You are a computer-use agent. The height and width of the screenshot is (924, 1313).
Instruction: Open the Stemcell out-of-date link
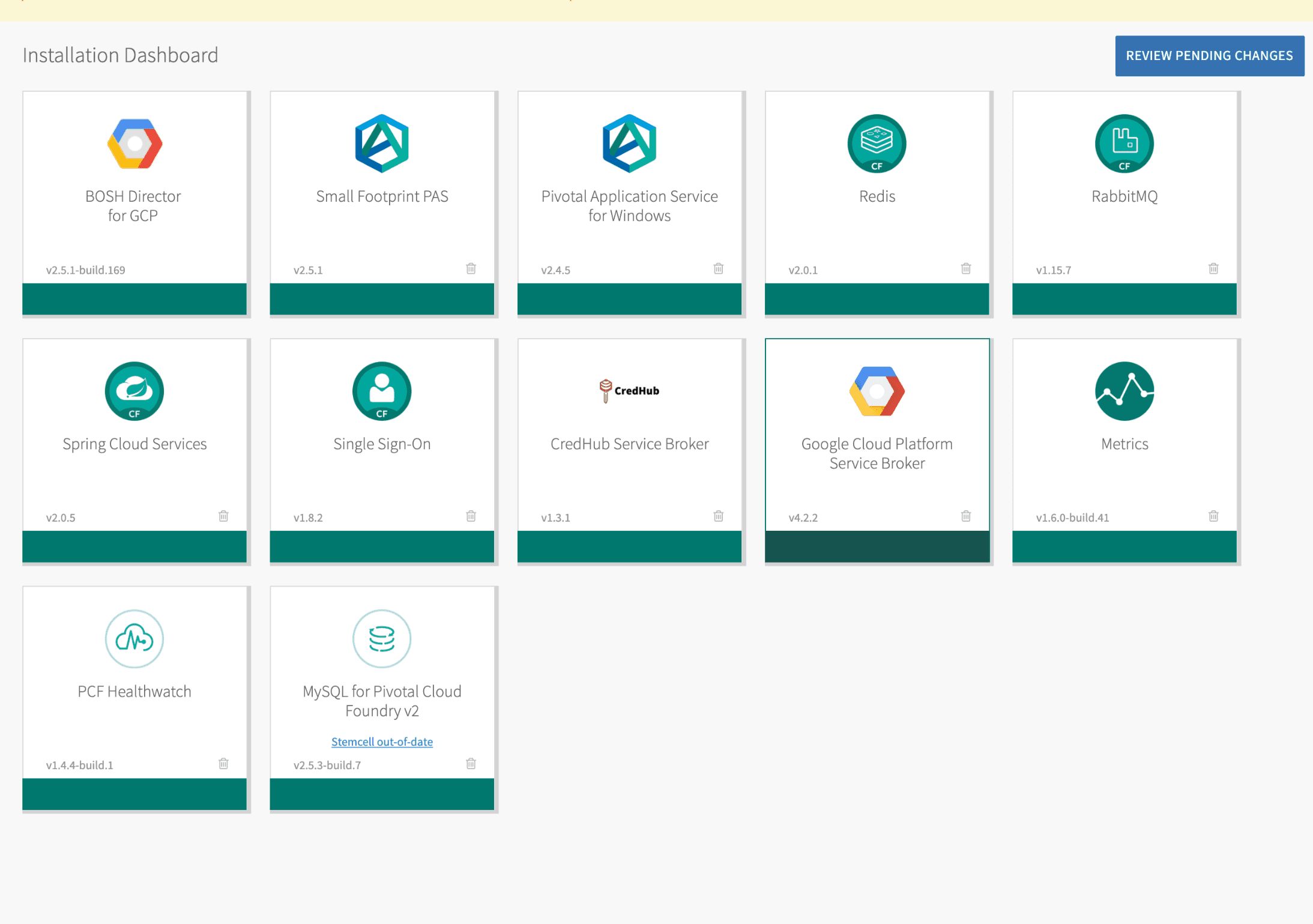pos(382,741)
